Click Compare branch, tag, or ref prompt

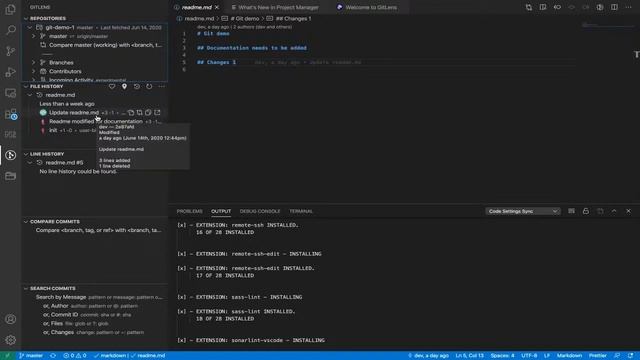(95, 230)
